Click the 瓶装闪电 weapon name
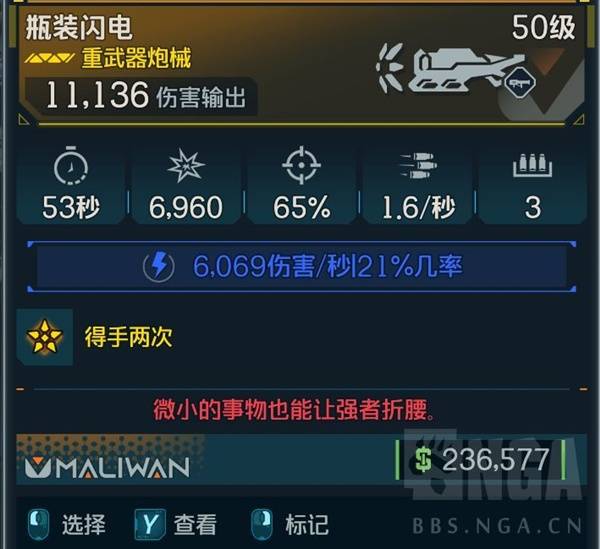This screenshot has width=600, height=549. click(x=79, y=28)
